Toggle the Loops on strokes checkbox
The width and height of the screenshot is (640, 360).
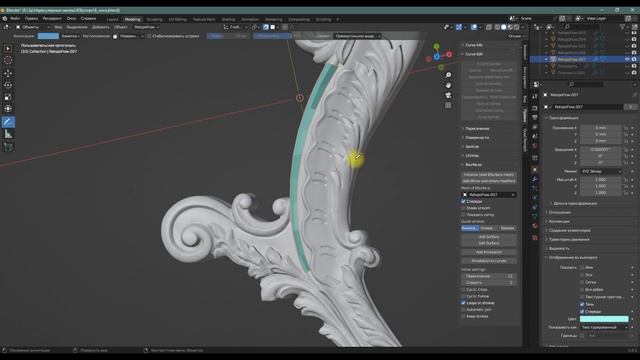(x=463, y=303)
